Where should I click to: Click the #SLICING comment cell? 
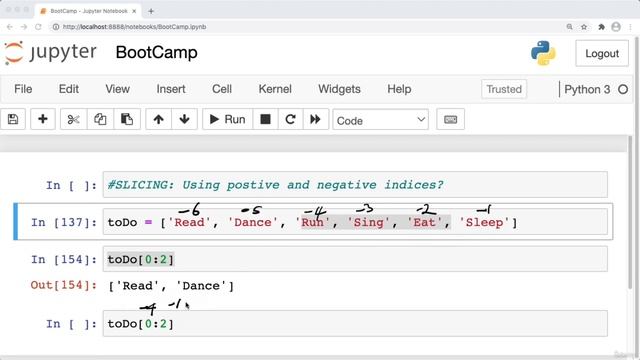point(355,185)
